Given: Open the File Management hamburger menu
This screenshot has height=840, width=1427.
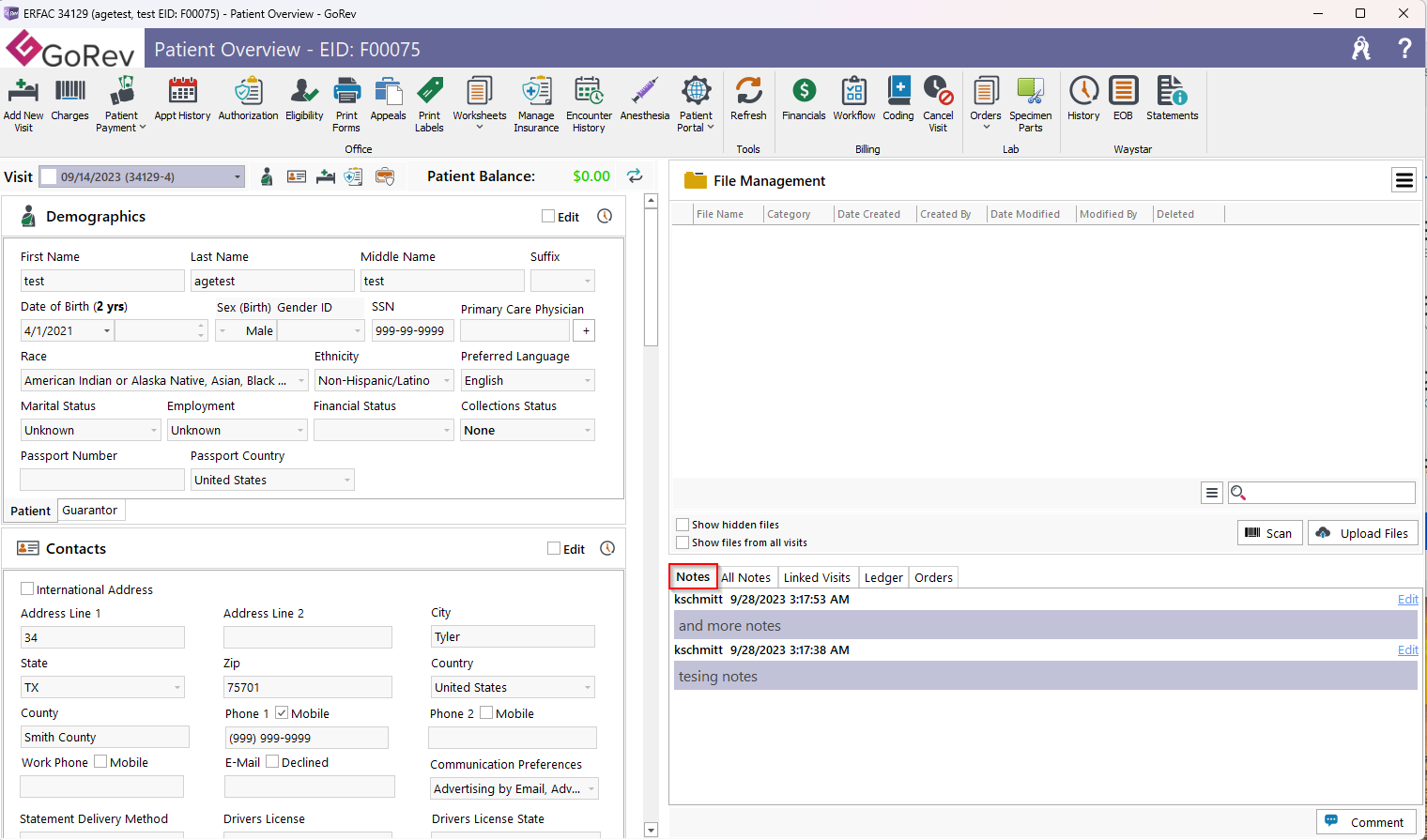Looking at the screenshot, I should [x=1404, y=180].
